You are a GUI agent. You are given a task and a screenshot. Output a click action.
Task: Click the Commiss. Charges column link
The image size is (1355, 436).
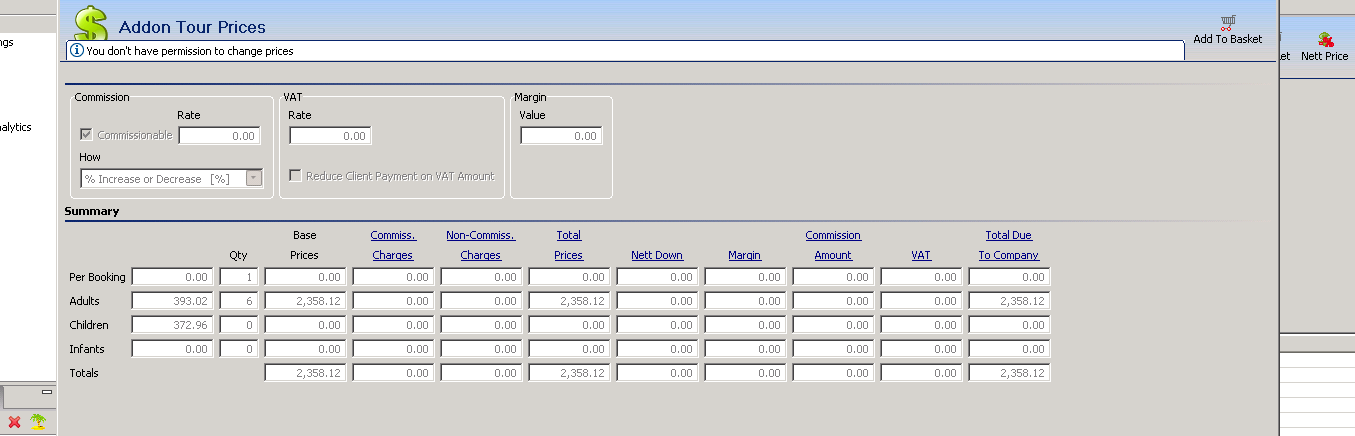tap(393, 245)
